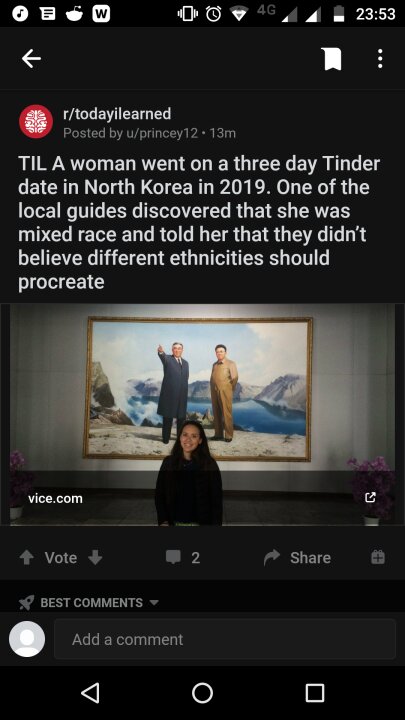
Task: Give an award using gift icon
Action: 377,557
